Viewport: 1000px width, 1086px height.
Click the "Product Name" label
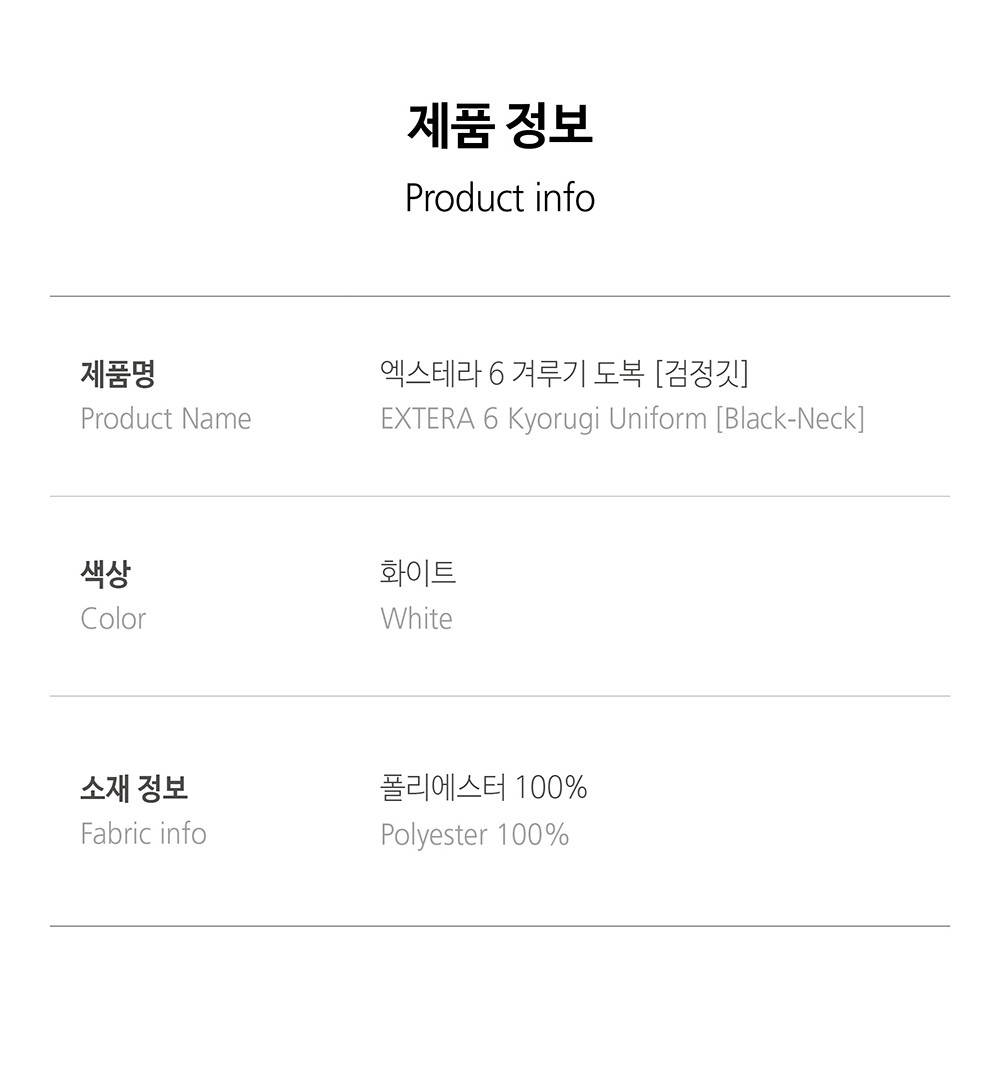[x=166, y=419]
